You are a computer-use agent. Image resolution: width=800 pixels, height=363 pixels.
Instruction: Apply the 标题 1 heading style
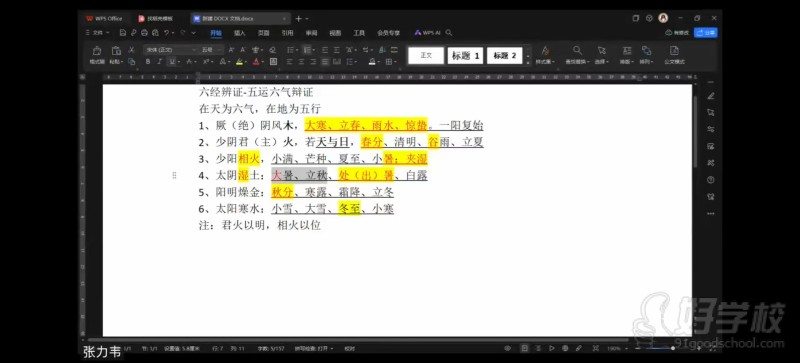[x=465, y=55]
